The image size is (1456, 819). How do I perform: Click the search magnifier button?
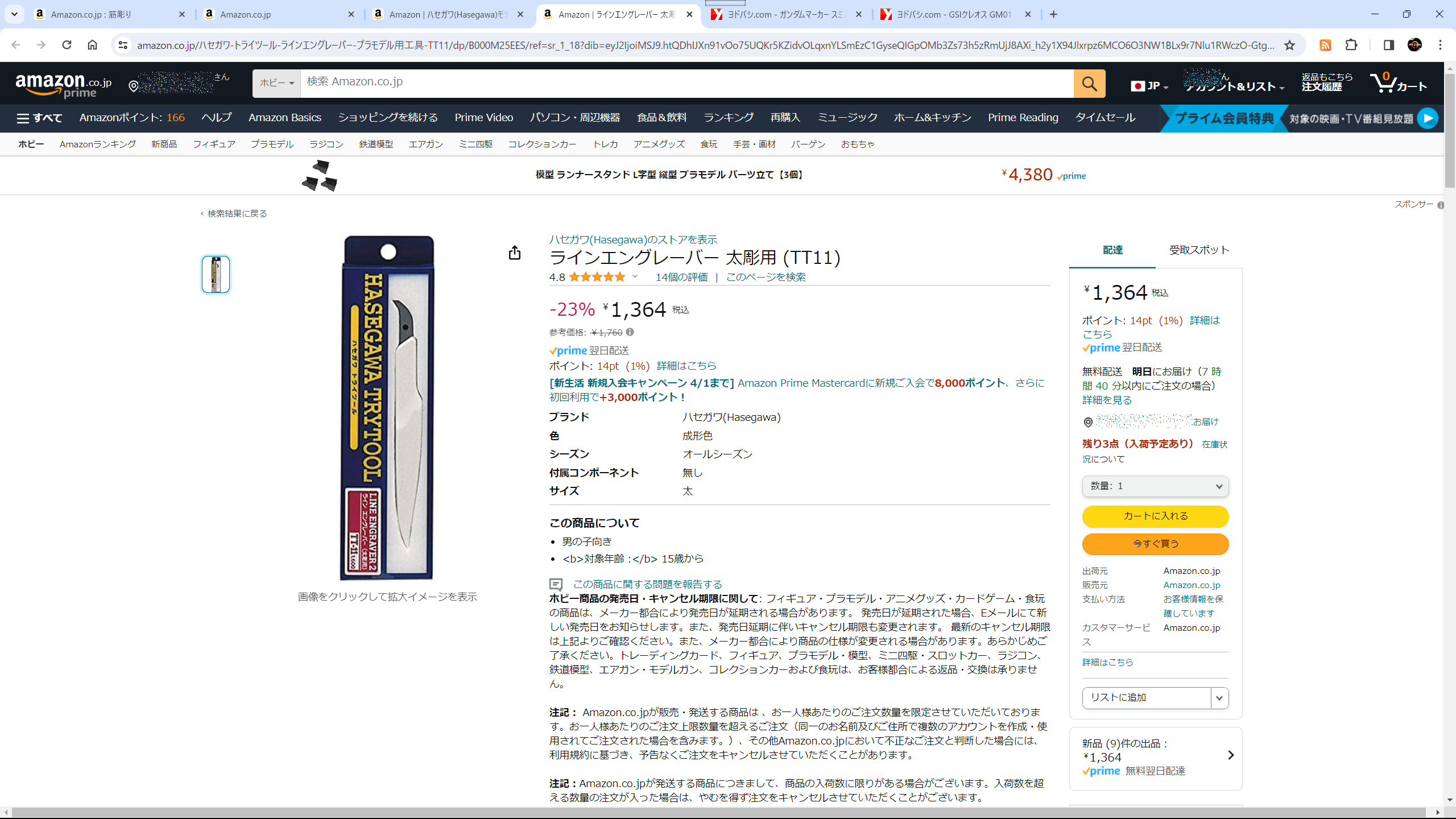point(1089,84)
